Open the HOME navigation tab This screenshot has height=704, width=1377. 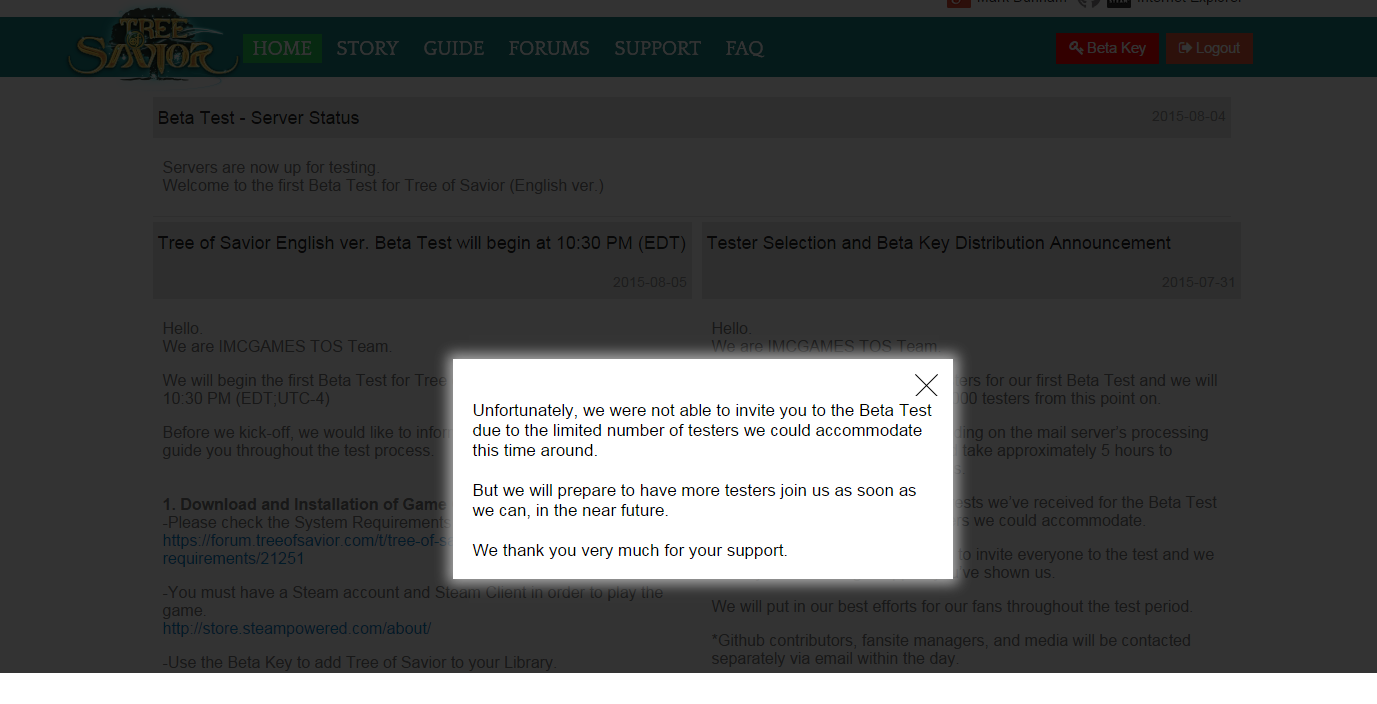tap(282, 48)
